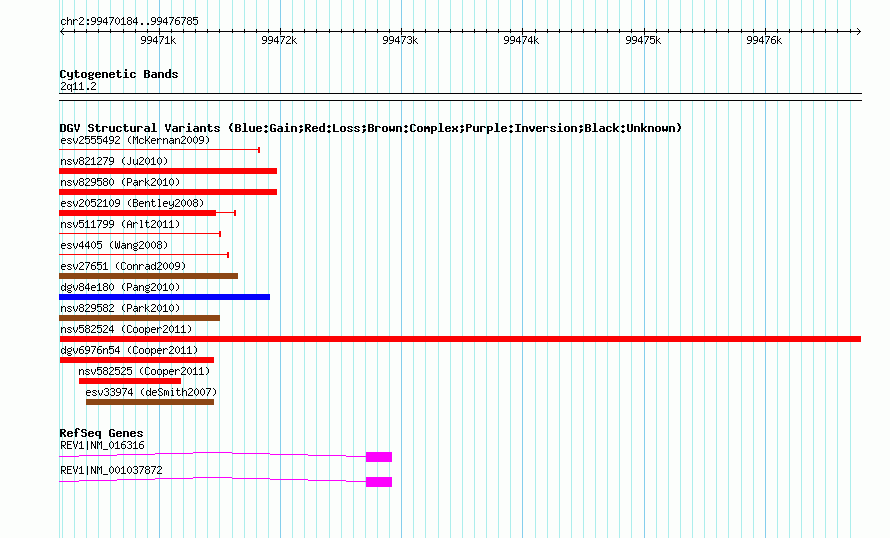
Task: Click the brown complex bar under esv27651
Action: point(148,276)
